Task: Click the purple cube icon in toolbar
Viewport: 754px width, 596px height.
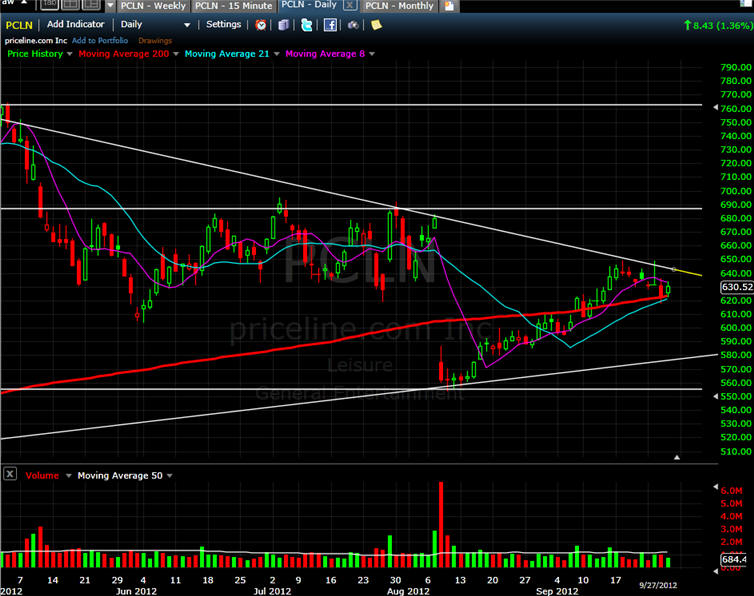Action: click(x=284, y=24)
